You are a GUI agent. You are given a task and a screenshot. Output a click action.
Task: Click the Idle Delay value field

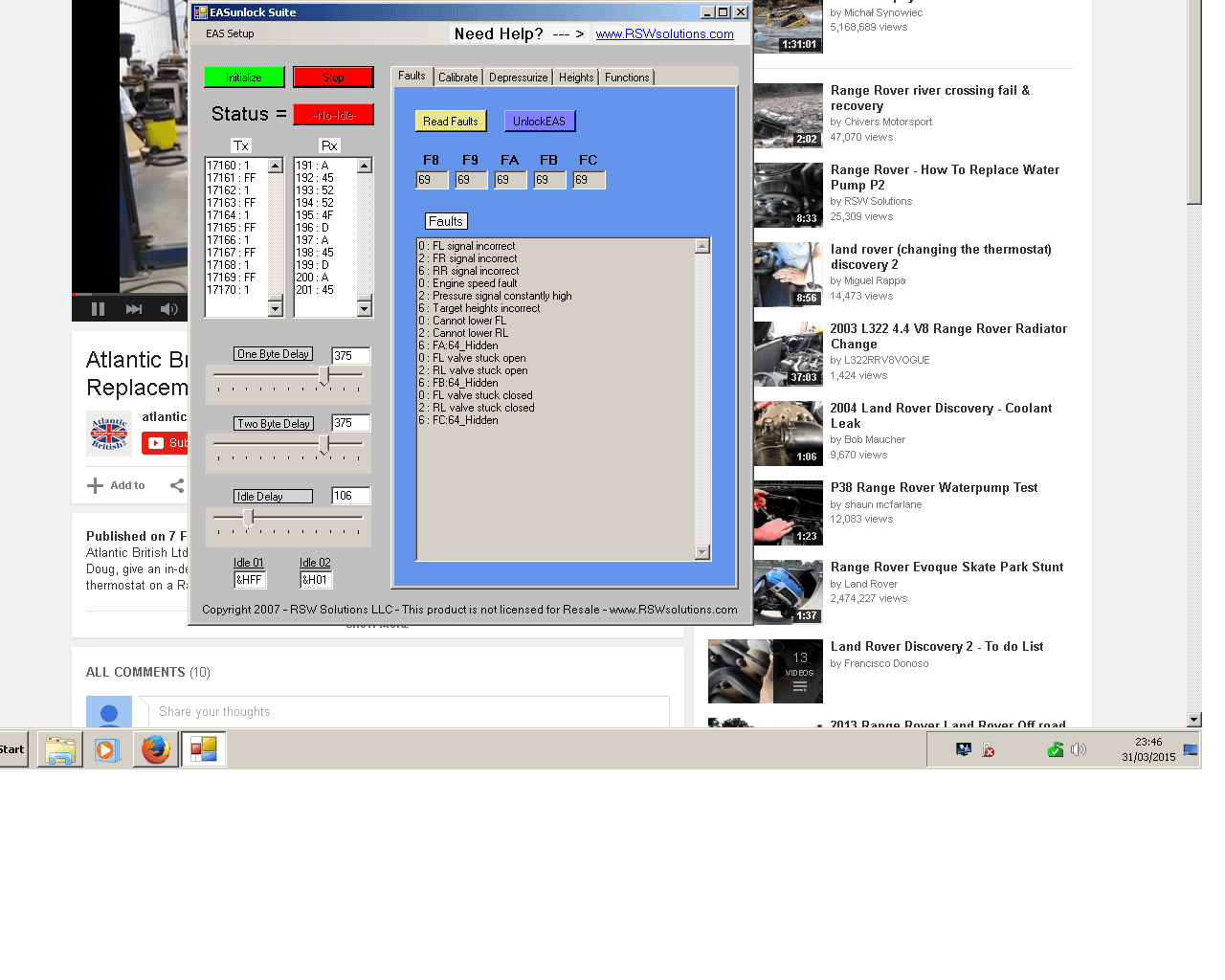click(350, 496)
